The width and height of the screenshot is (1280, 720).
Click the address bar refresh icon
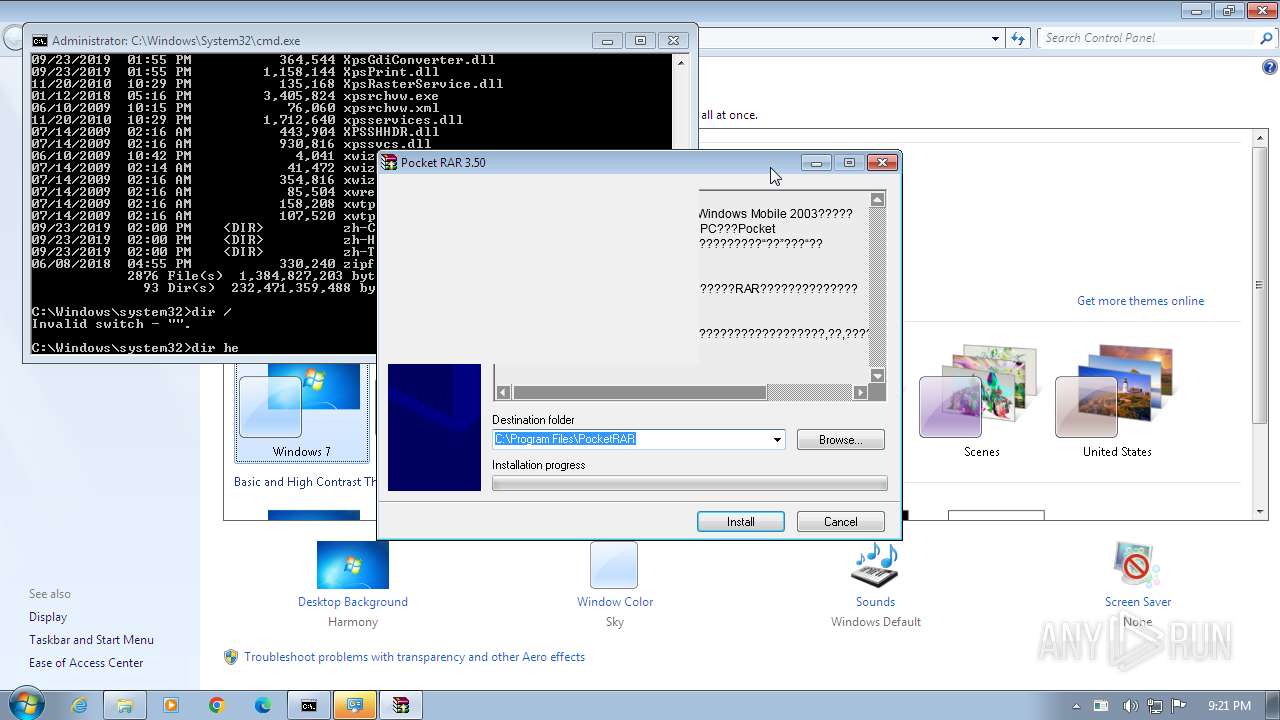[x=1018, y=38]
